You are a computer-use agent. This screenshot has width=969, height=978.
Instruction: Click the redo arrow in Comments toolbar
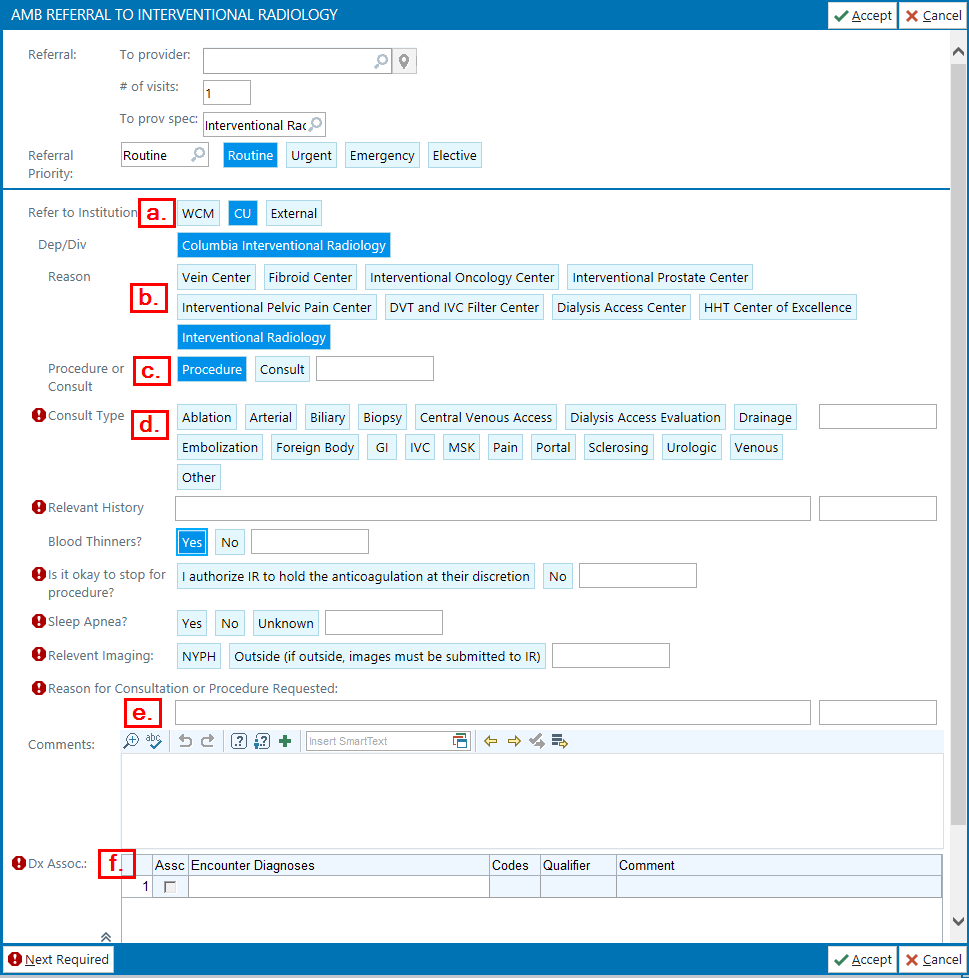(x=208, y=741)
